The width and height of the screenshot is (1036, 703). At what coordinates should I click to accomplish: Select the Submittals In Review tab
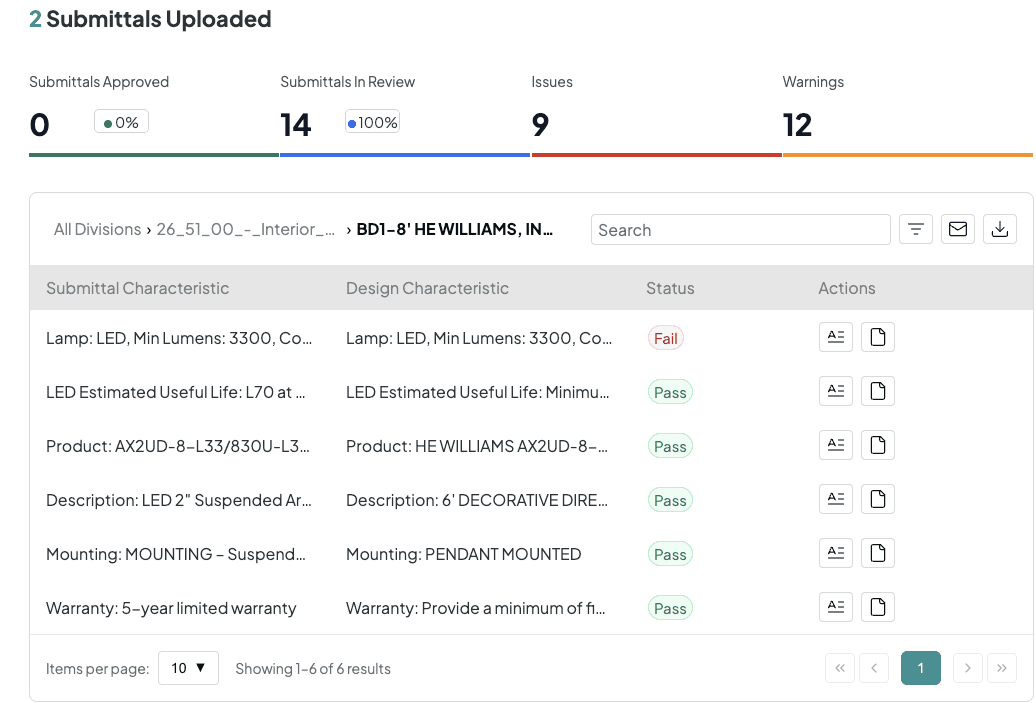pos(405,114)
